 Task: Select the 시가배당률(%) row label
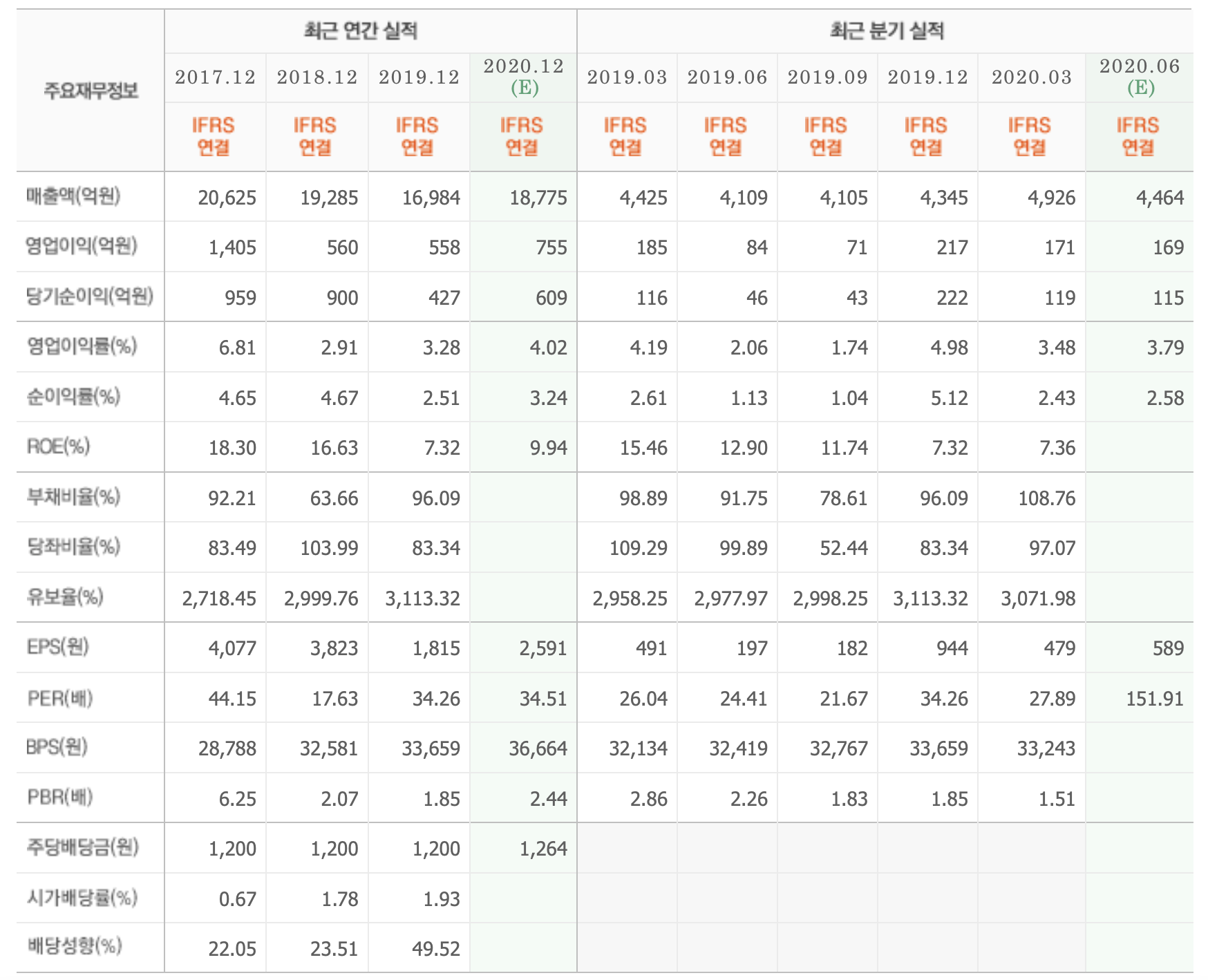(x=82, y=898)
